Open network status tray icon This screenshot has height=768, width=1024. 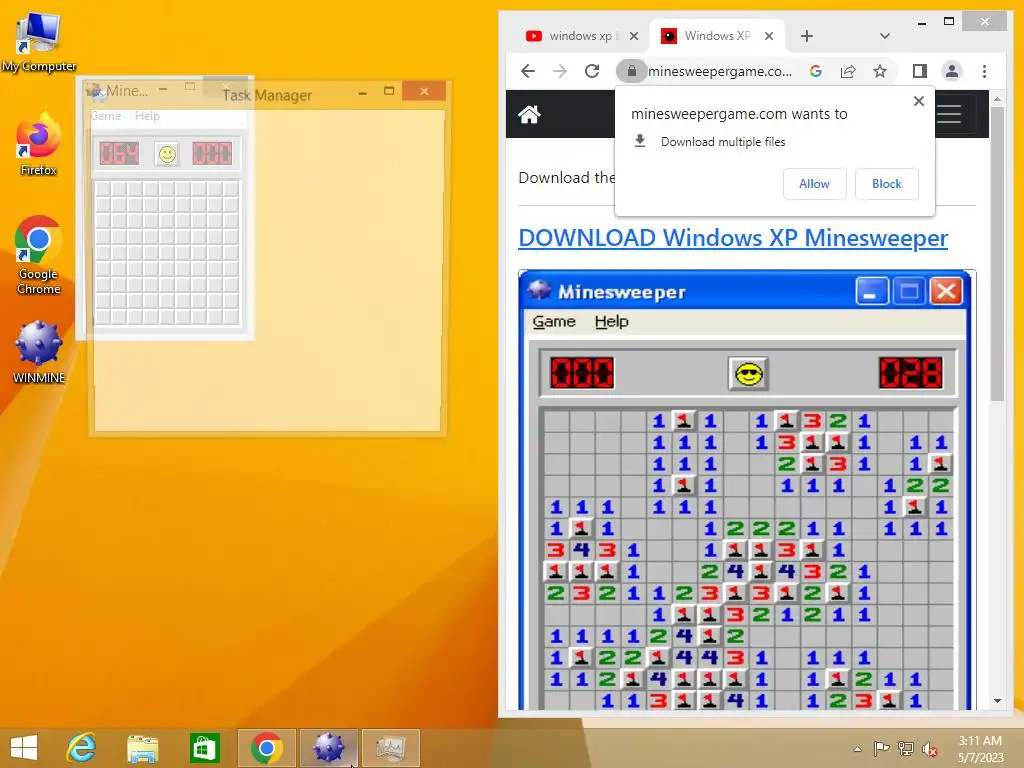click(905, 749)
